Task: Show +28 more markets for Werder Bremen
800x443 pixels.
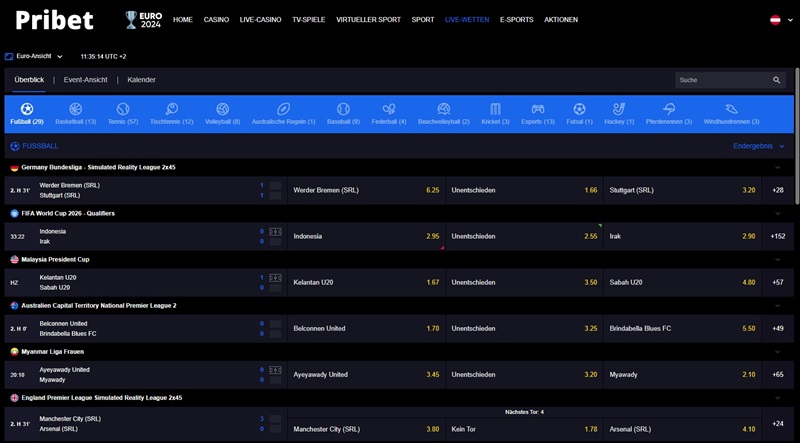Action: tap(778, 190)
